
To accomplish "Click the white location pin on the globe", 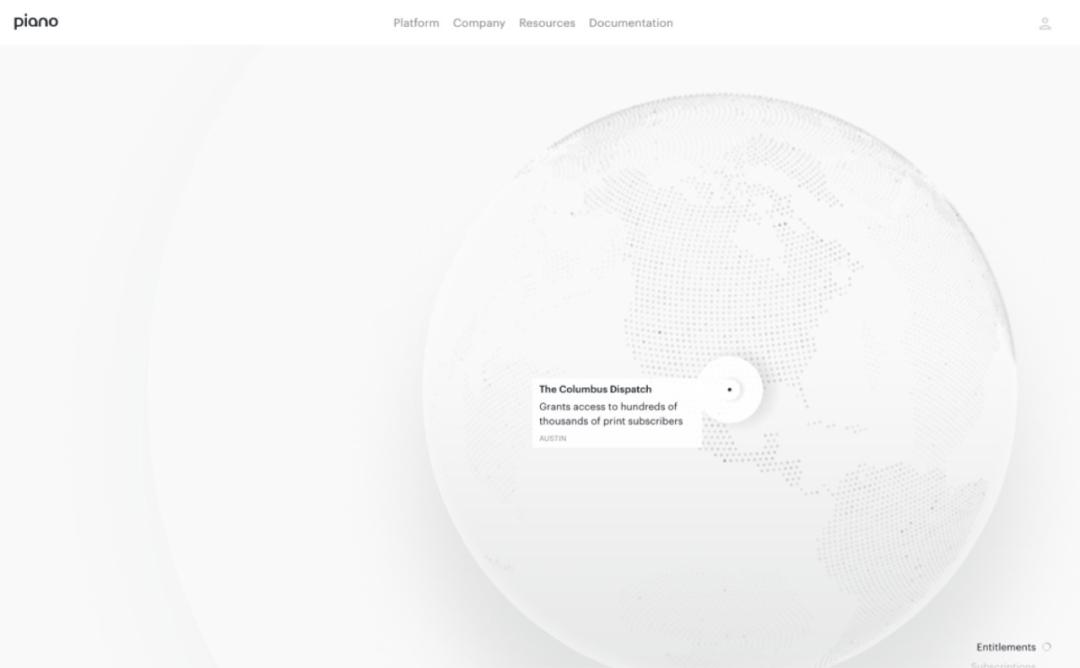I will [x=730, y=388].
